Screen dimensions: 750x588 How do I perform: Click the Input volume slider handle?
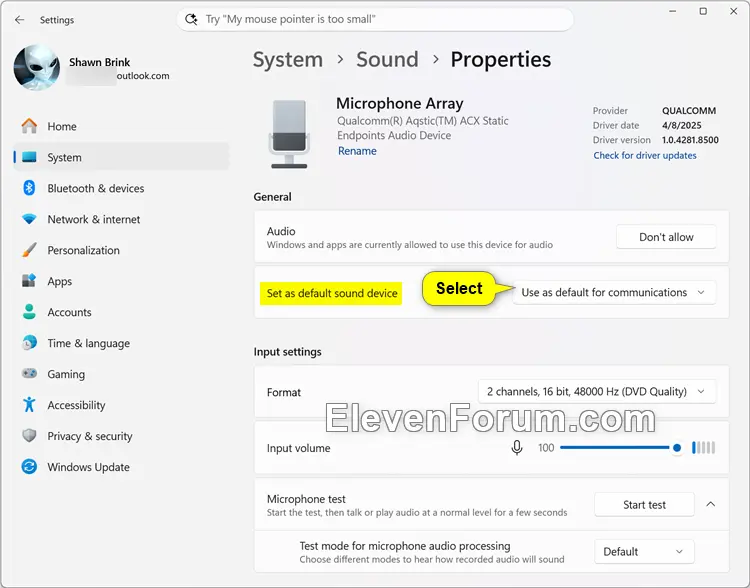[x=676, y=448]
